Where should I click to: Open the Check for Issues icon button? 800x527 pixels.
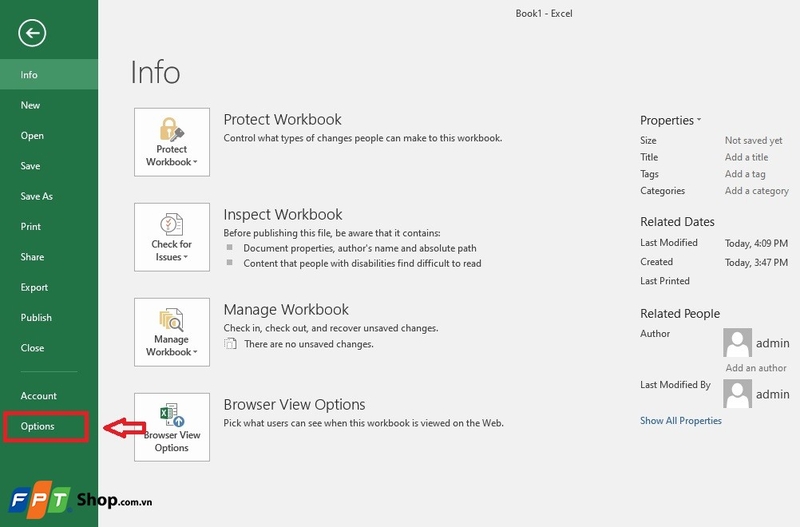(x=172, y=237)
